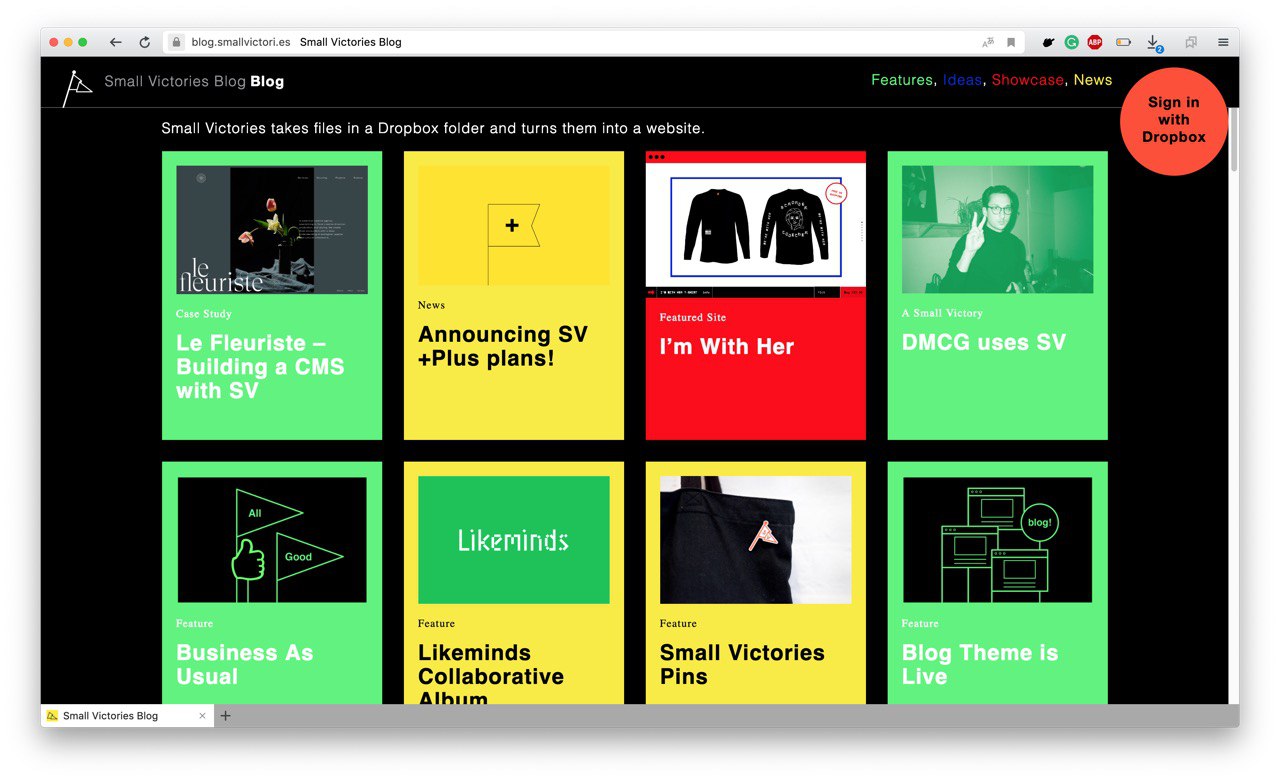The image size is (1280, 781).
Task: Open the Showcase category link
Action: coord(1027,80)
